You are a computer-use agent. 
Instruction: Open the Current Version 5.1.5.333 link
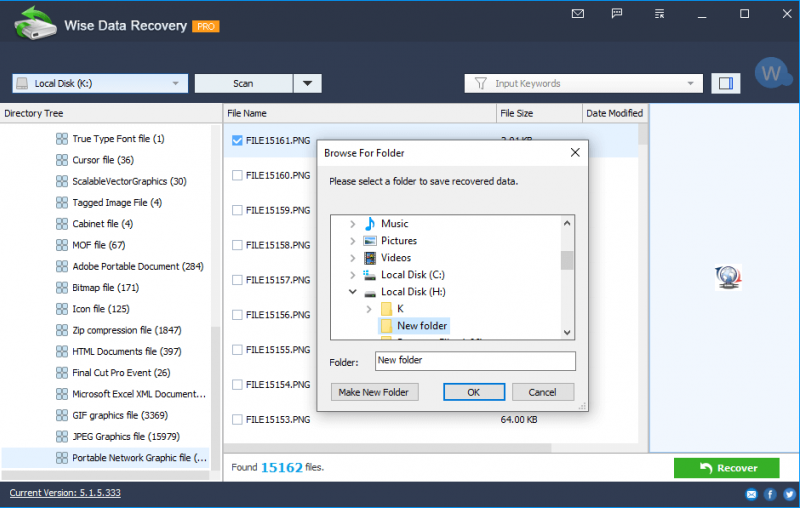pyautogui.click(x=65, y=493)
